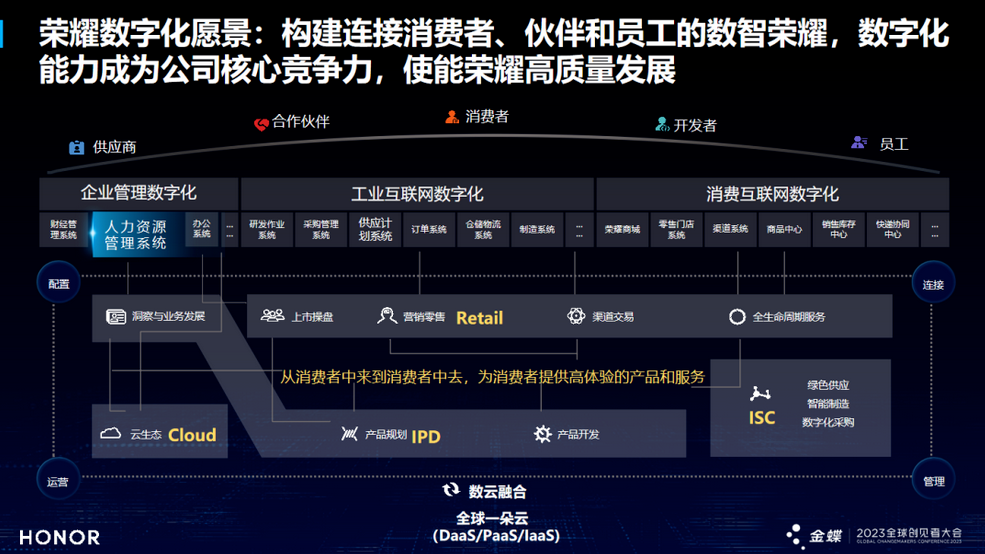Click the 快递协同中心 box
Screen dimensions: 985x554
click(893, 229)
